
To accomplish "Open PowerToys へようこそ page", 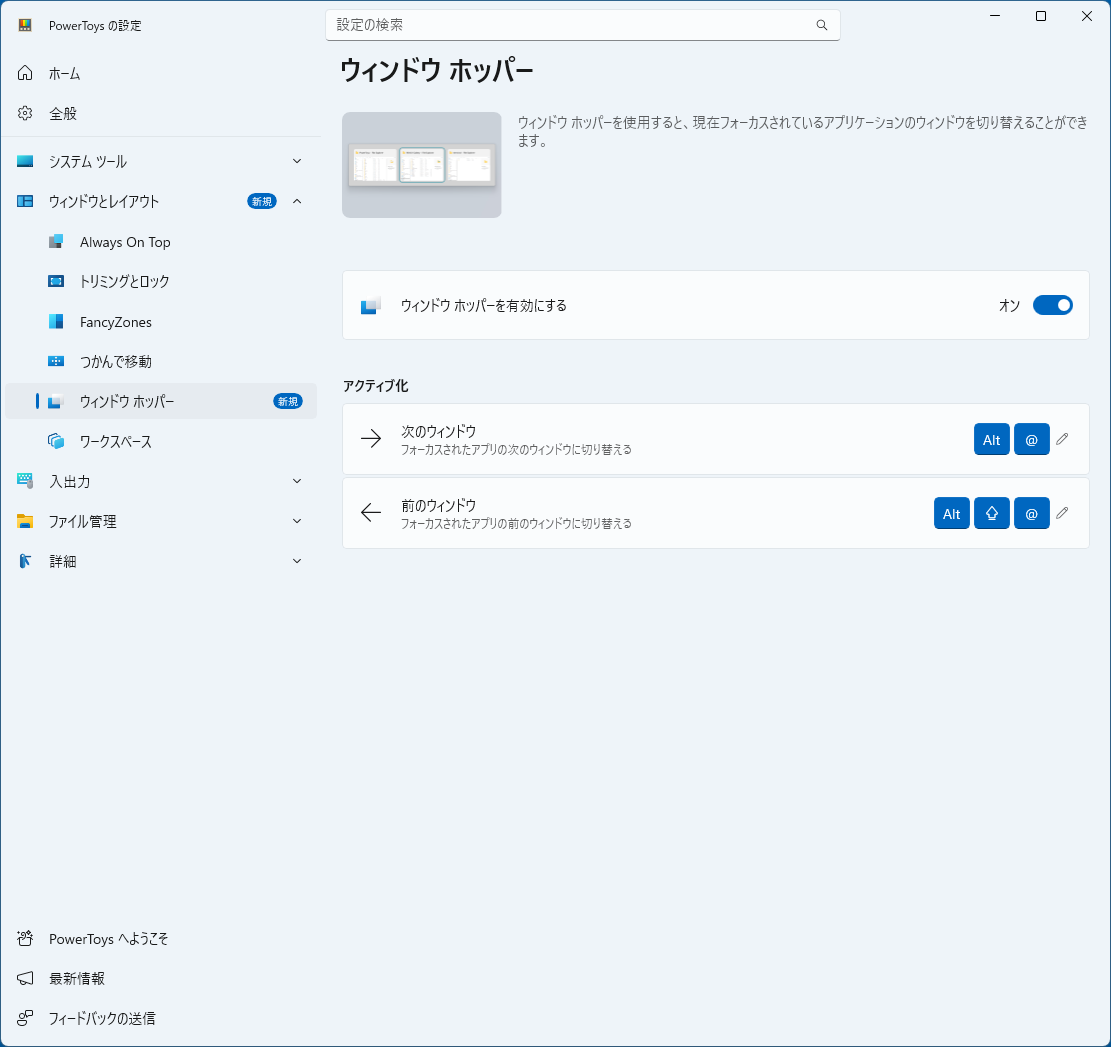I will coord(161,939).
